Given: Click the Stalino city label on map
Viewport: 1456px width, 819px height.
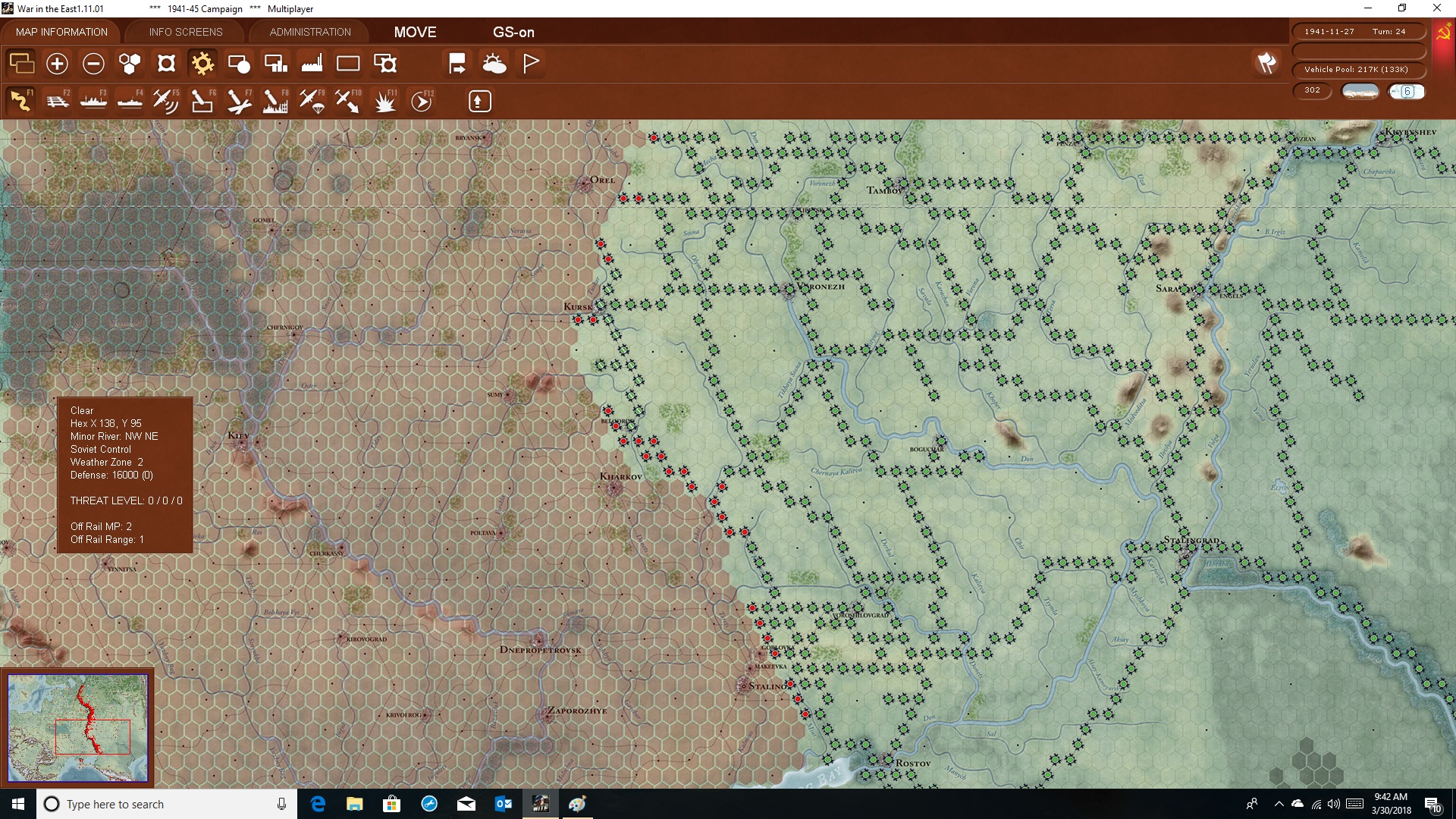Looking at the screenshot, I should pyautogui.click(x=767, y=686).
